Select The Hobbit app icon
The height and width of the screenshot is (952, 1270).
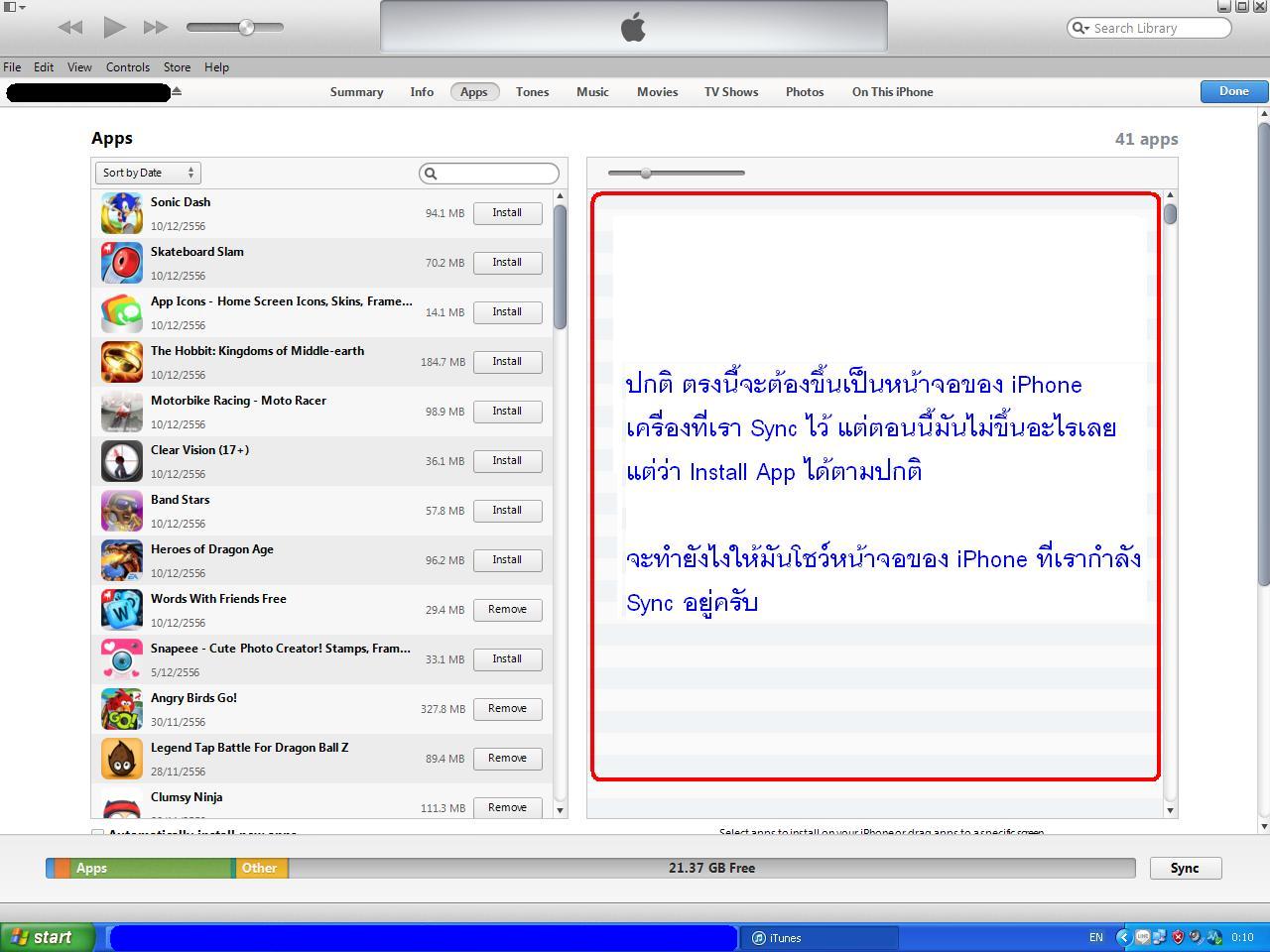tap(121, 362)
